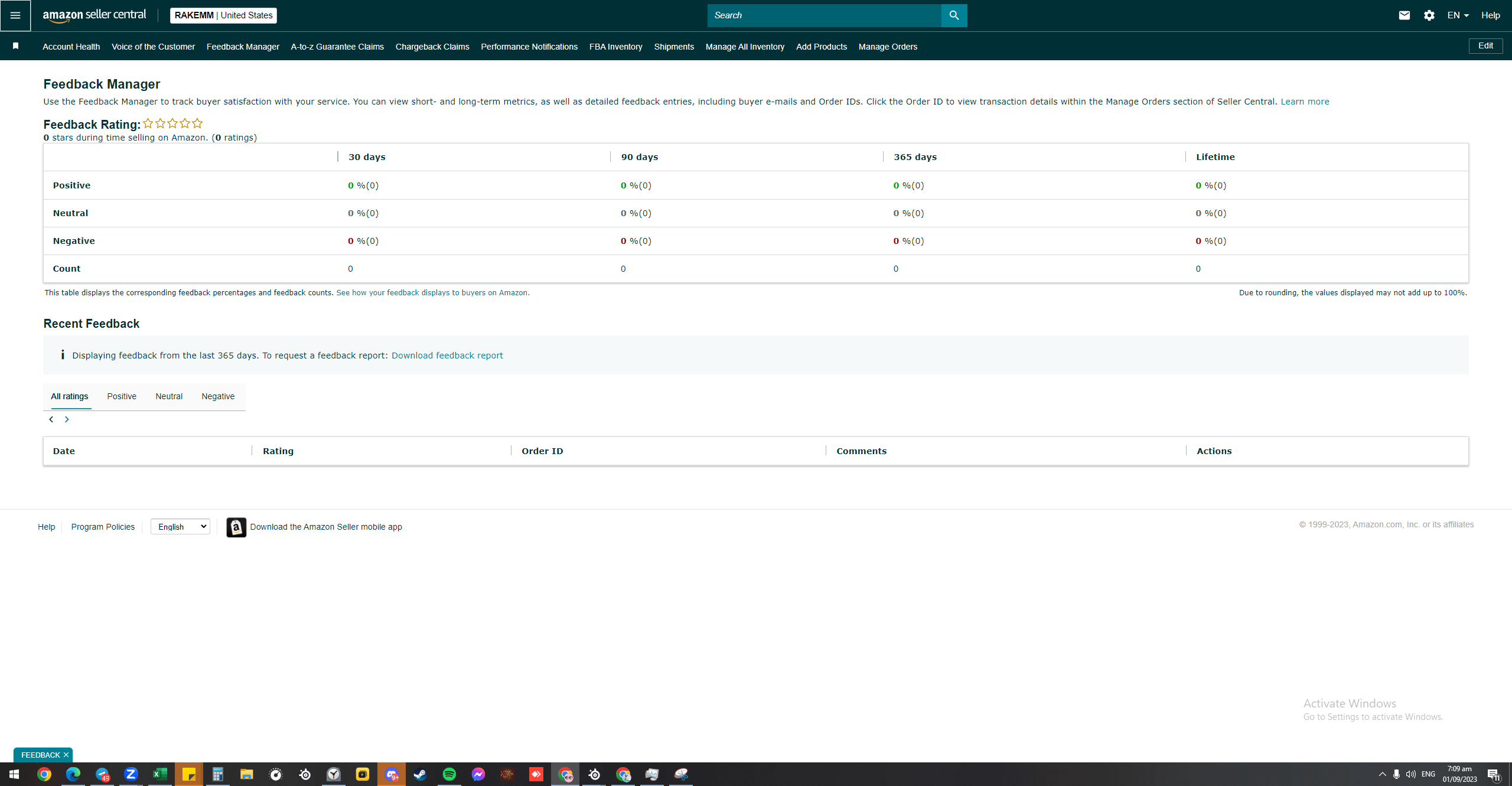Click the Learn more link

click(x=1305, y=102)
